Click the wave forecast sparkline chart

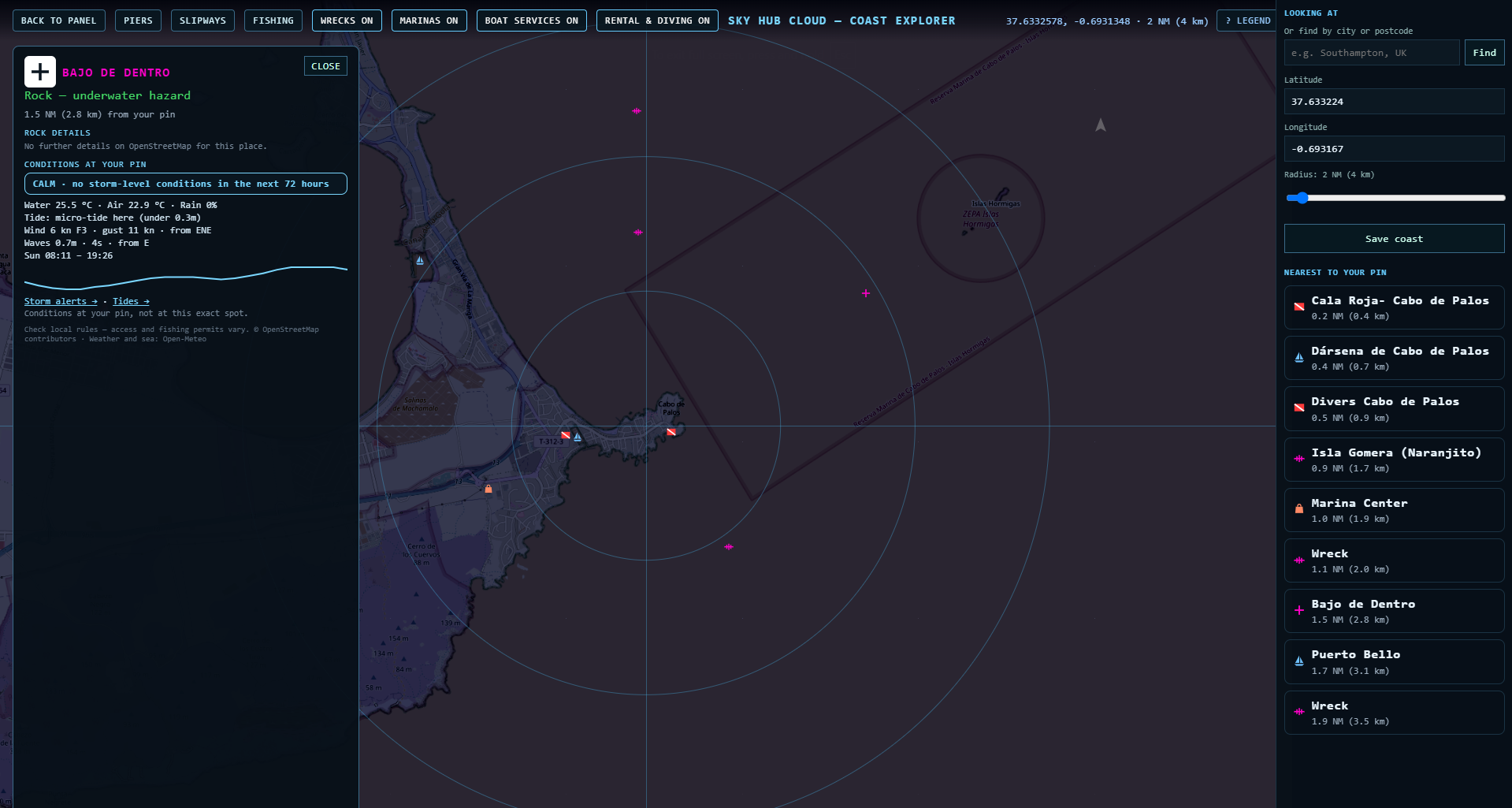[186, 277]
